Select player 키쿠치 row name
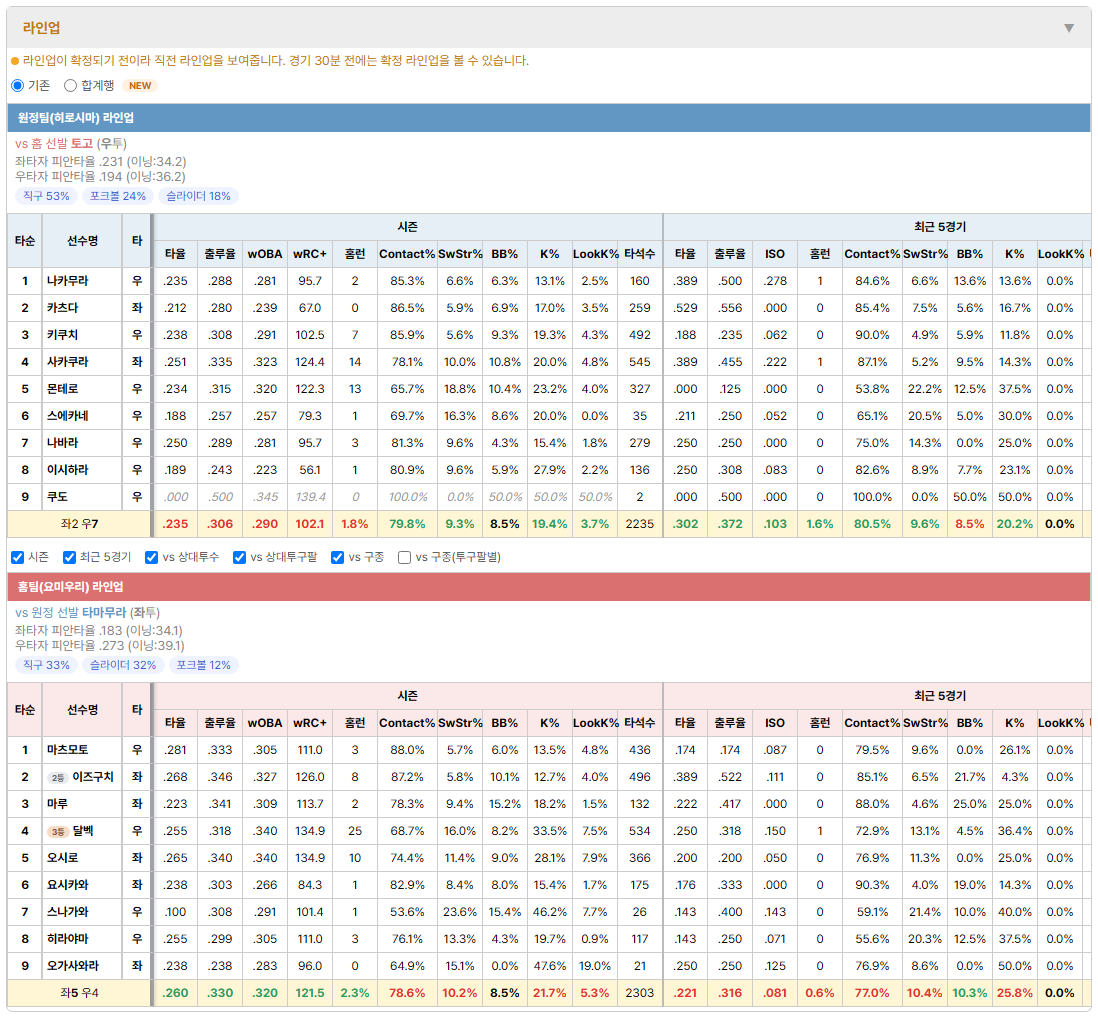 [x=62, y=335]
